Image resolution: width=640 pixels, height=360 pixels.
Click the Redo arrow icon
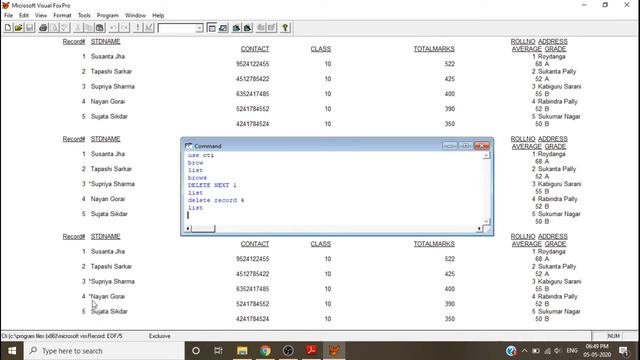tap(124, 28)
